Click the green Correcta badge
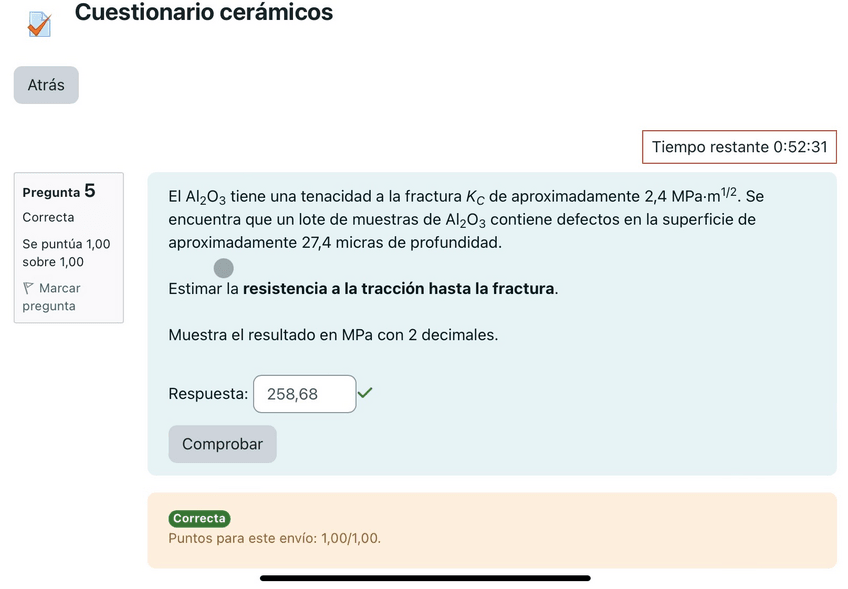Image resolution: width=848 pixels, height=589 pixels. pyautogui.click(x=199, y=519)
